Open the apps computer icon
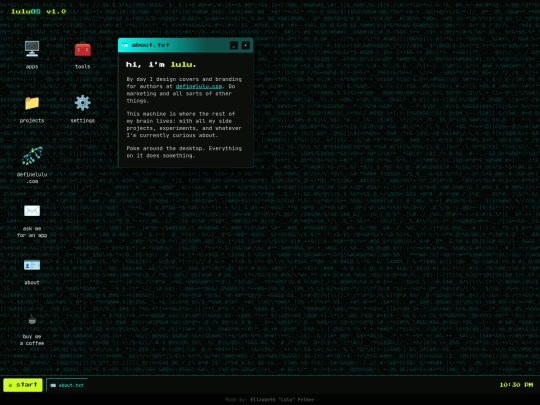Screen dimensions: 540x405 pyautogui.click(x=32, y=49)
